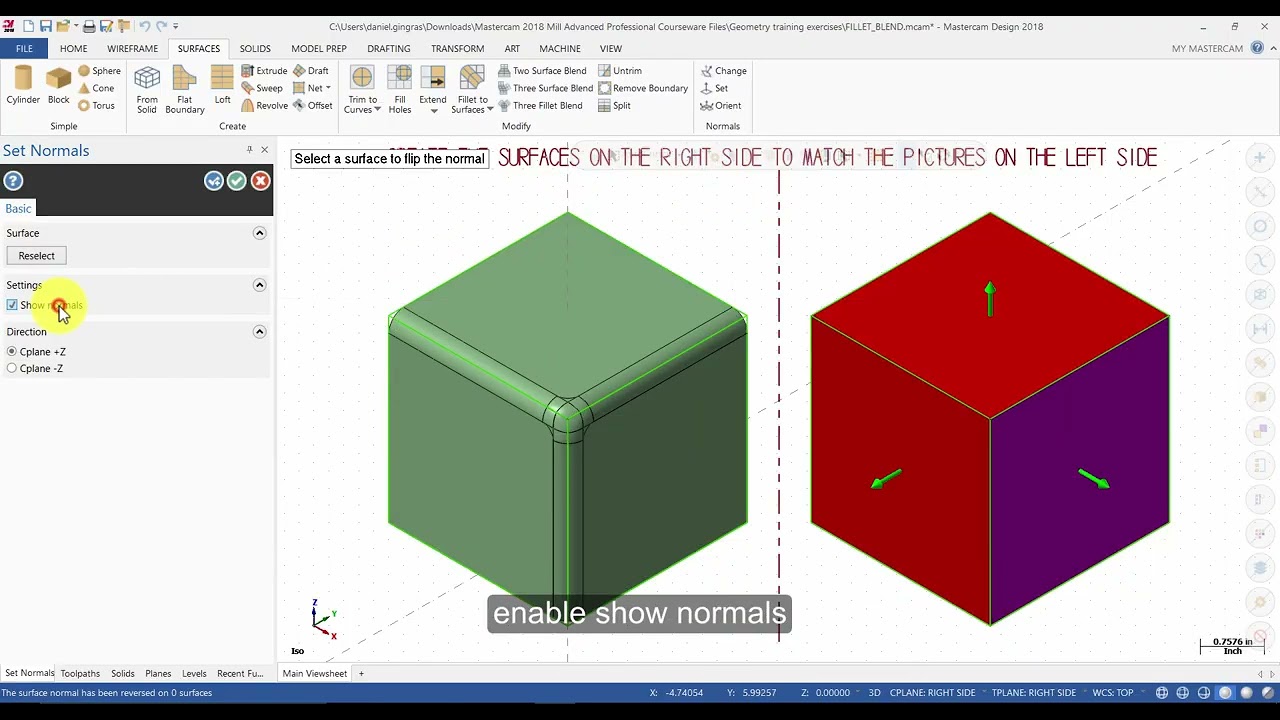The height and width of the screenshot is (720, 1280).
Task: Collapse the Settings section
Action: point(259,285)
